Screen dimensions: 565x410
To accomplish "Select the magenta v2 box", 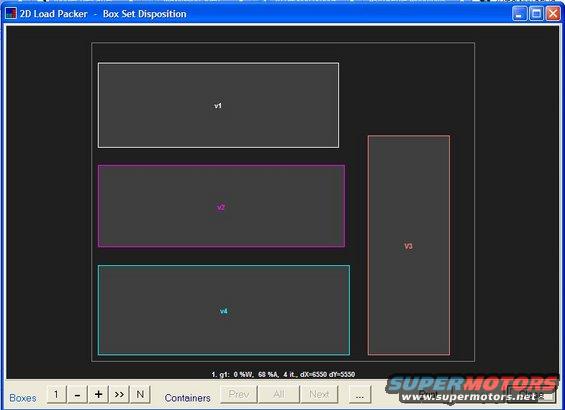I will coord(221,206).
